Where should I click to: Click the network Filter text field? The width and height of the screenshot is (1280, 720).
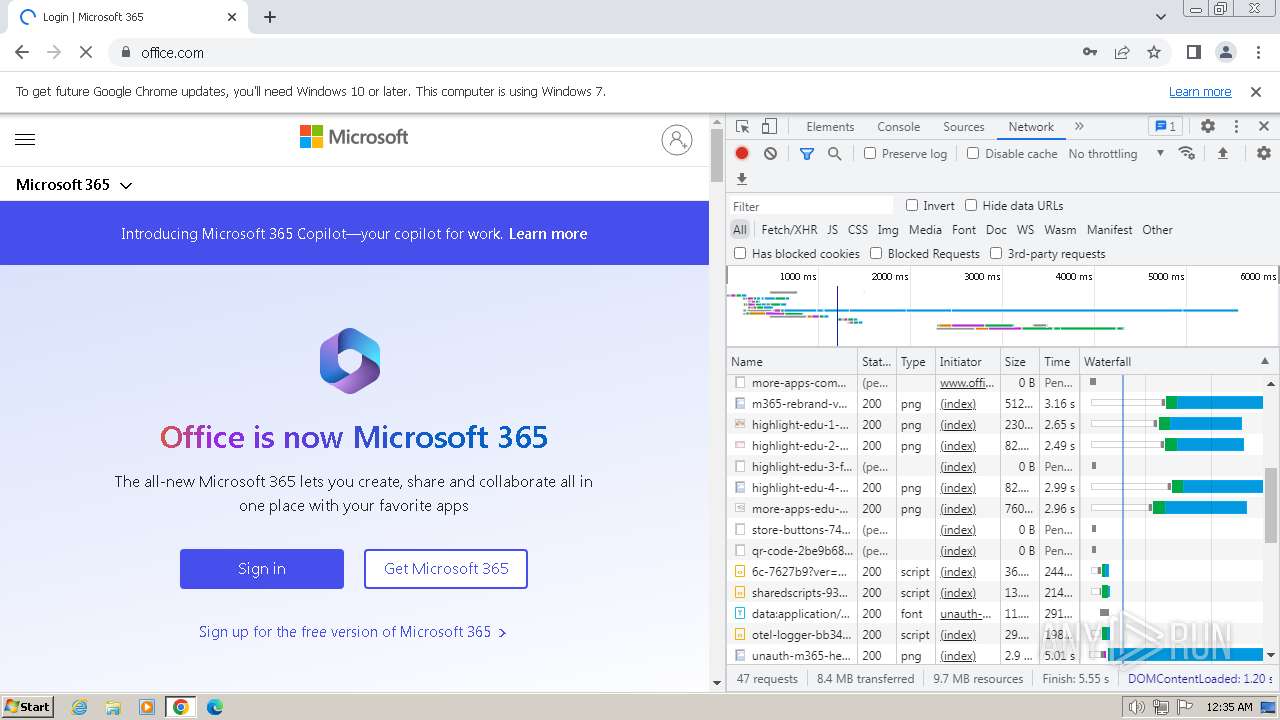[812, 206]
